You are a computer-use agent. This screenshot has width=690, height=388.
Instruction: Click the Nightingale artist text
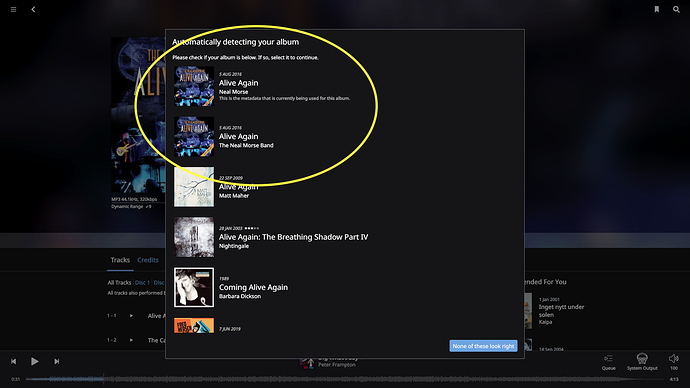click(234, 246)
